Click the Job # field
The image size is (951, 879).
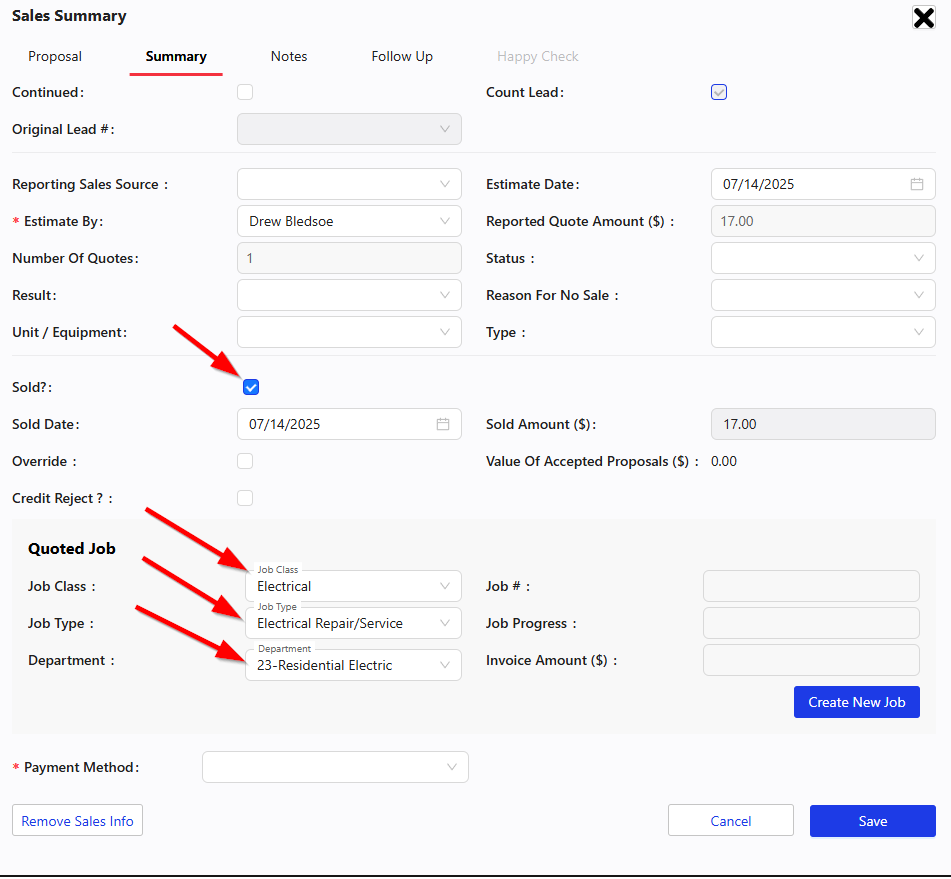(811, 586)
